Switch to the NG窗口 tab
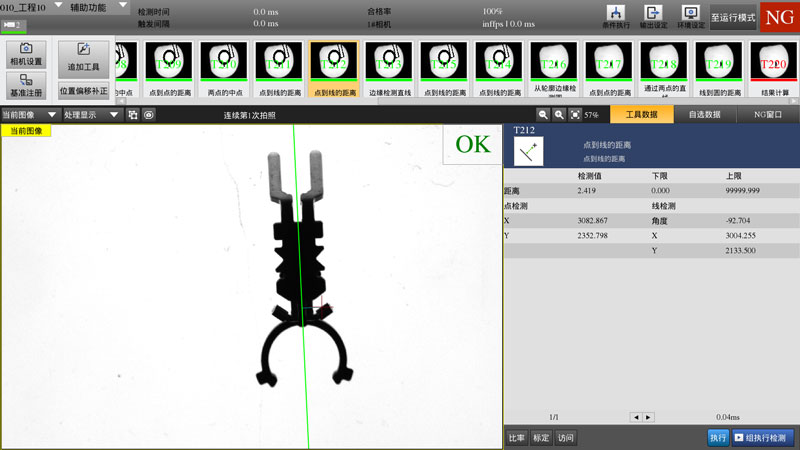800x450 pixels. (767, 115)
